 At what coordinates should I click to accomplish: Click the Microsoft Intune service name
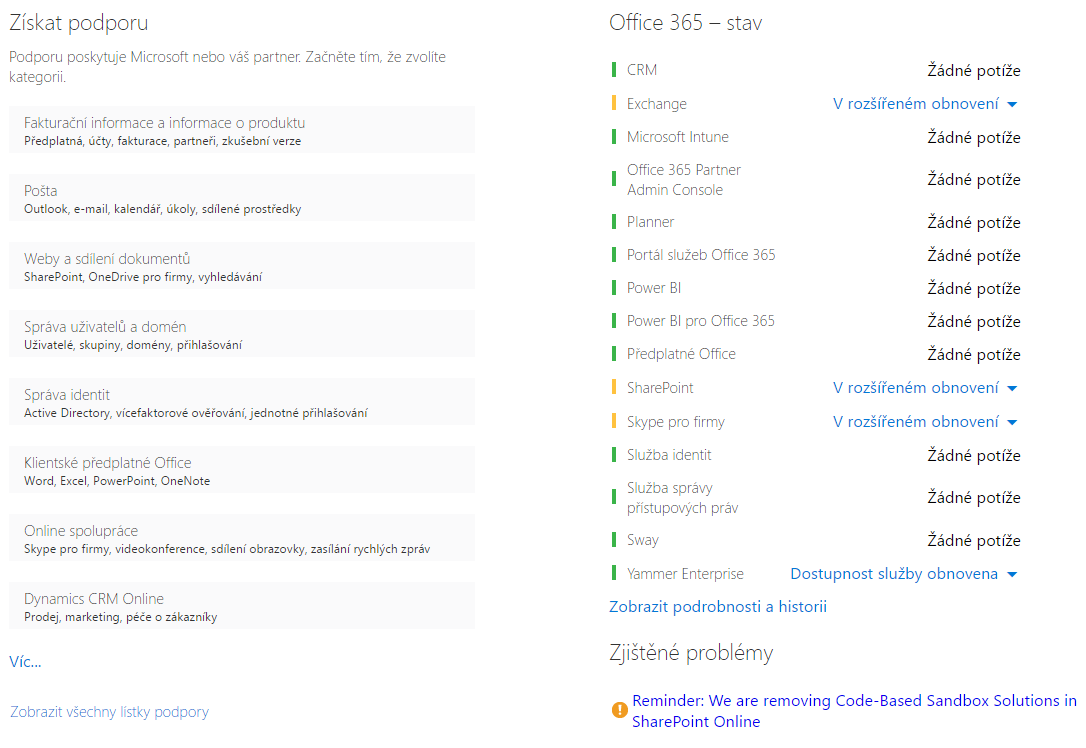tap(677, 137)
